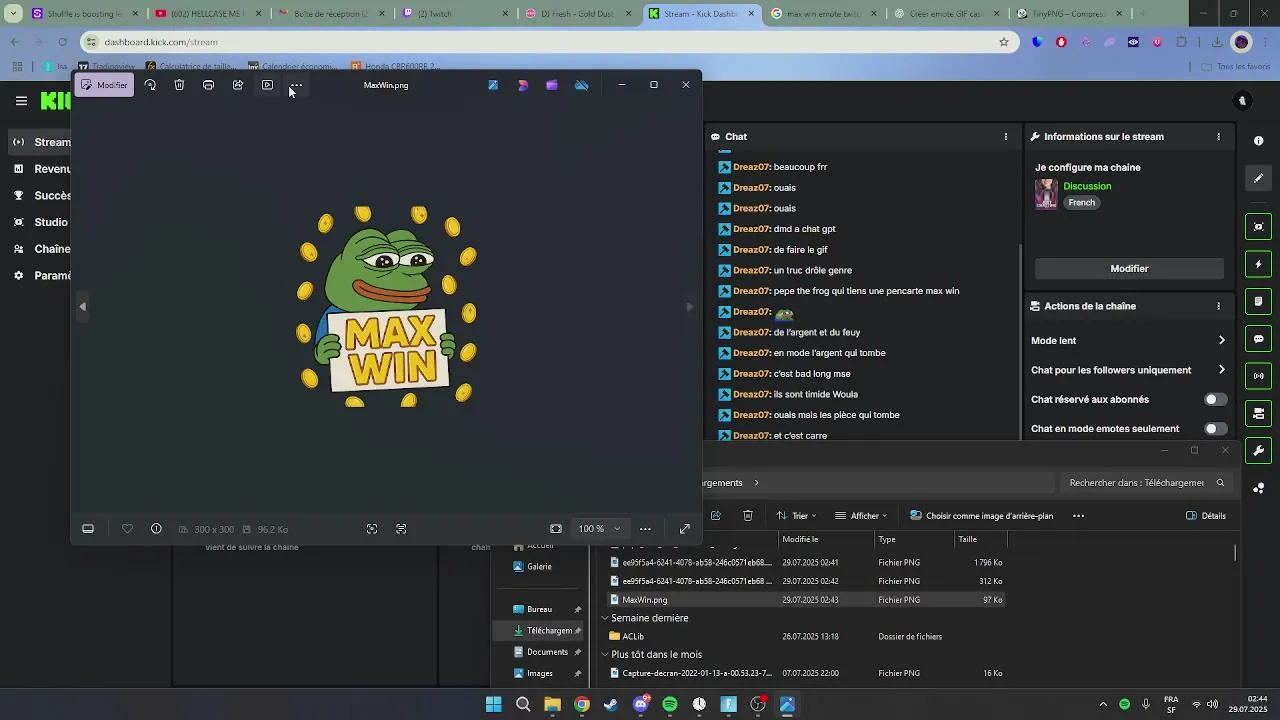Collapse the Semaine dernière group

pyautogui.click(x=605, y=619)
